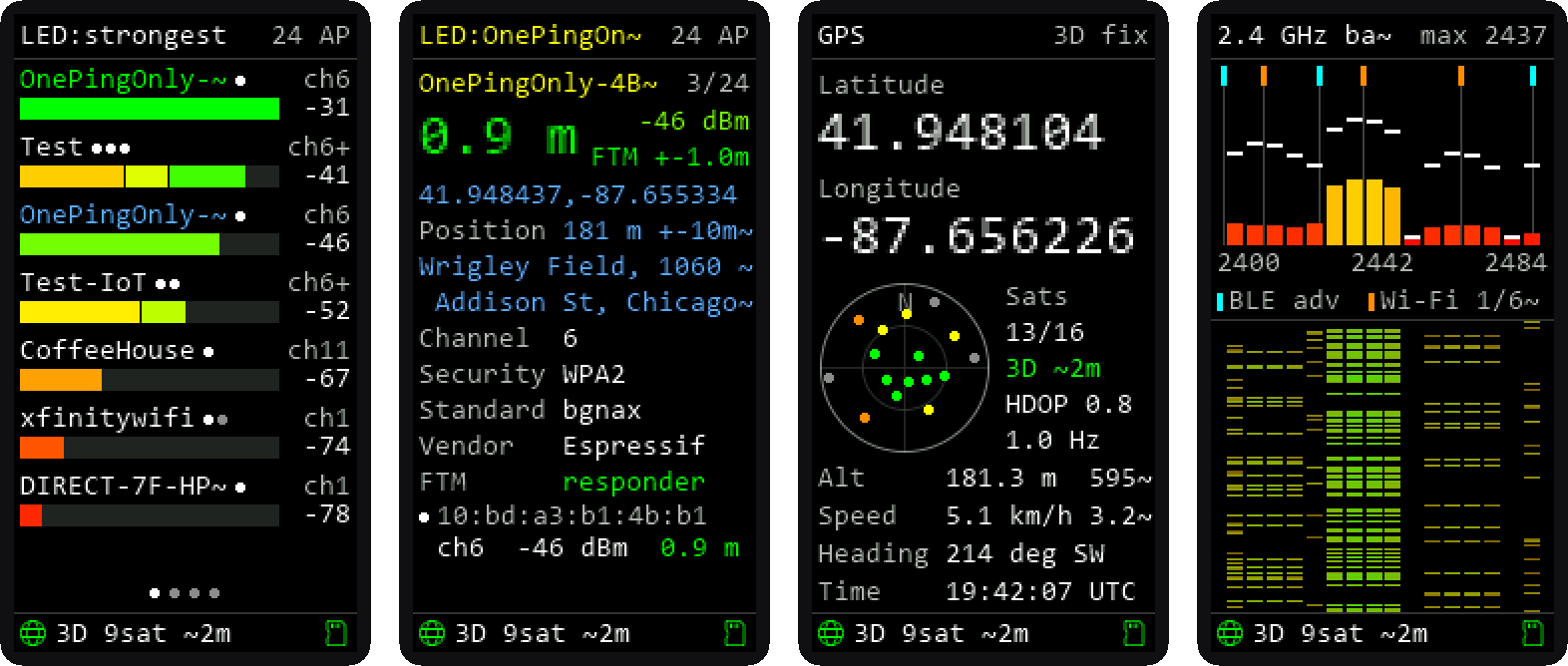Click the Test network signal bar

150,176
